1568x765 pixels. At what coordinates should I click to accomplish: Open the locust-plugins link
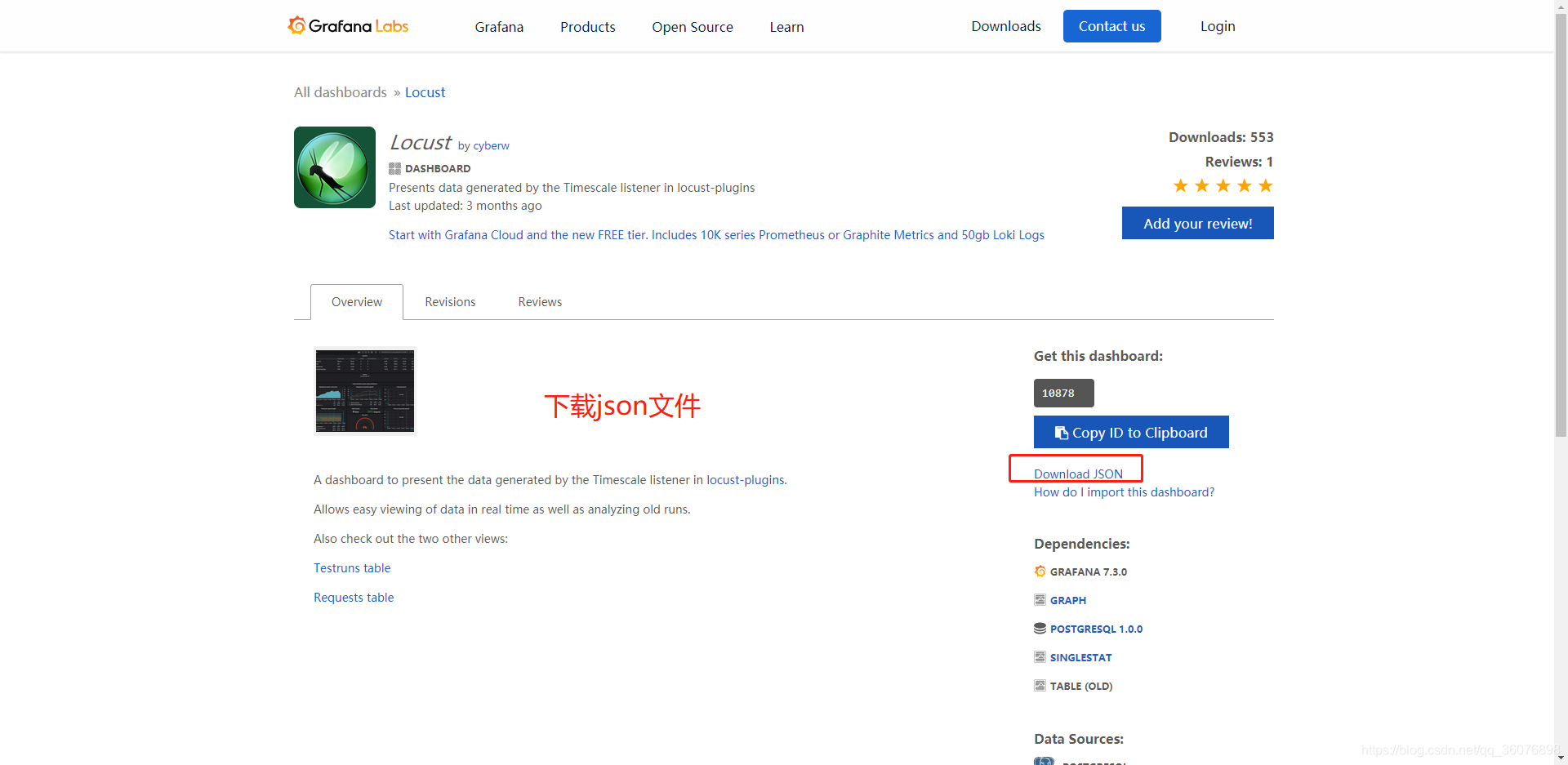click(745, 480)
